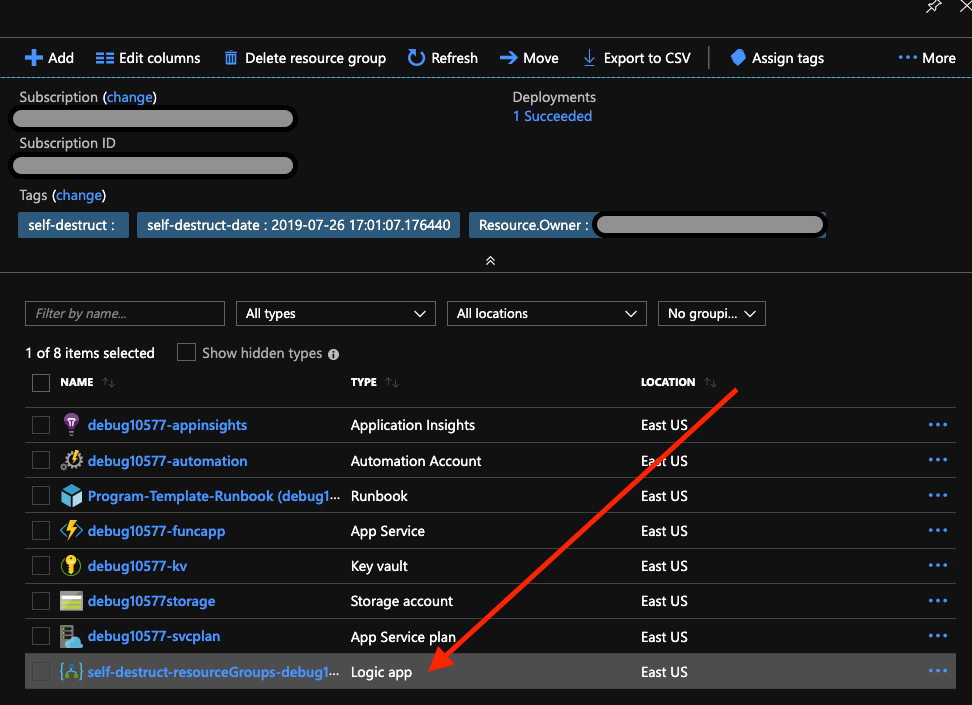Check the debug10577-svcplan row checkbox
This screenshot has height=705, width=972.
pyautogui.click(x=41, y=636)
